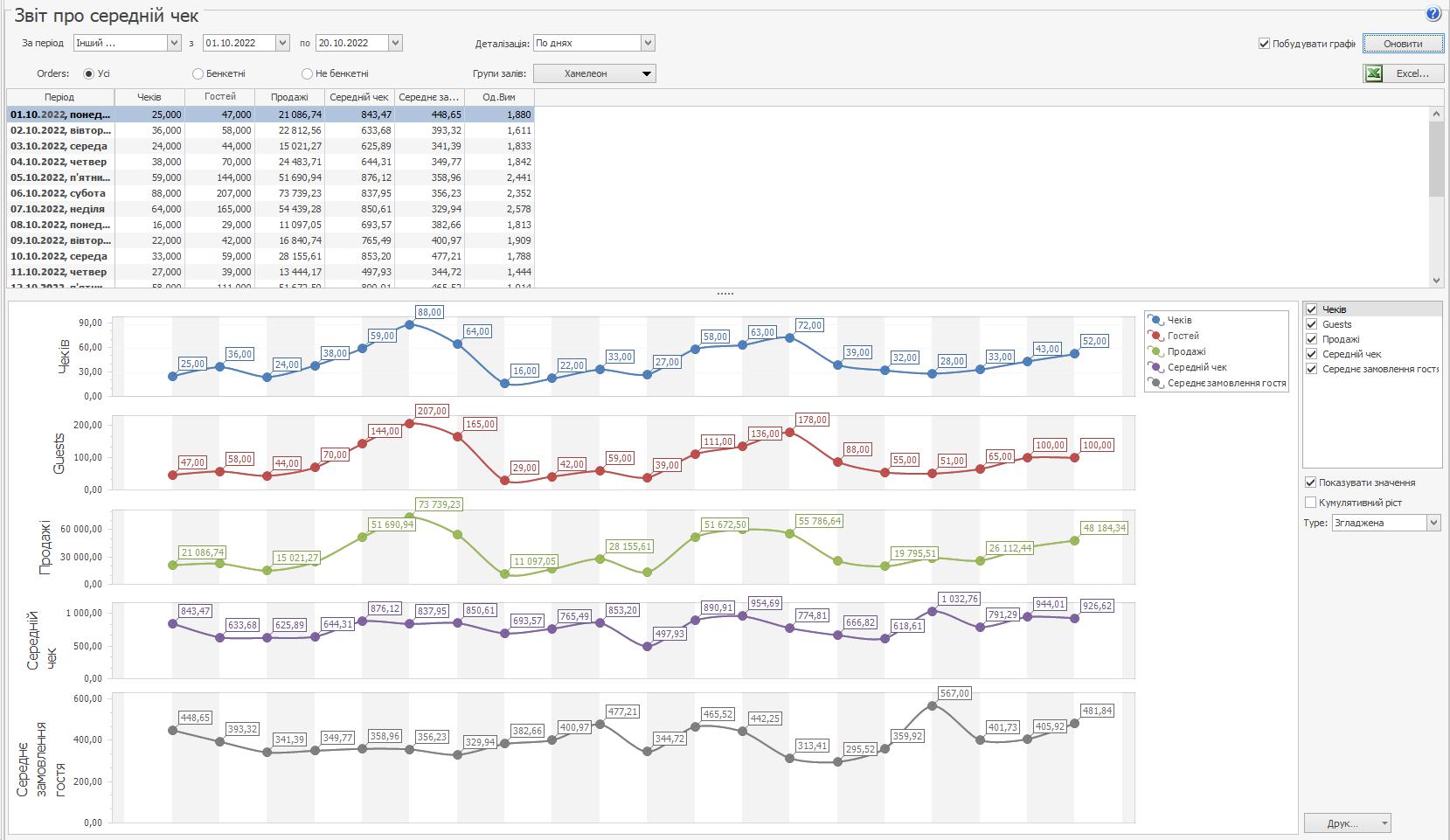The height and width of the screenshot is (840, 1450).
Task: Open the Групи залів Хамелеон dropdown
Action: pyautogui.click(x=646, y=73)
